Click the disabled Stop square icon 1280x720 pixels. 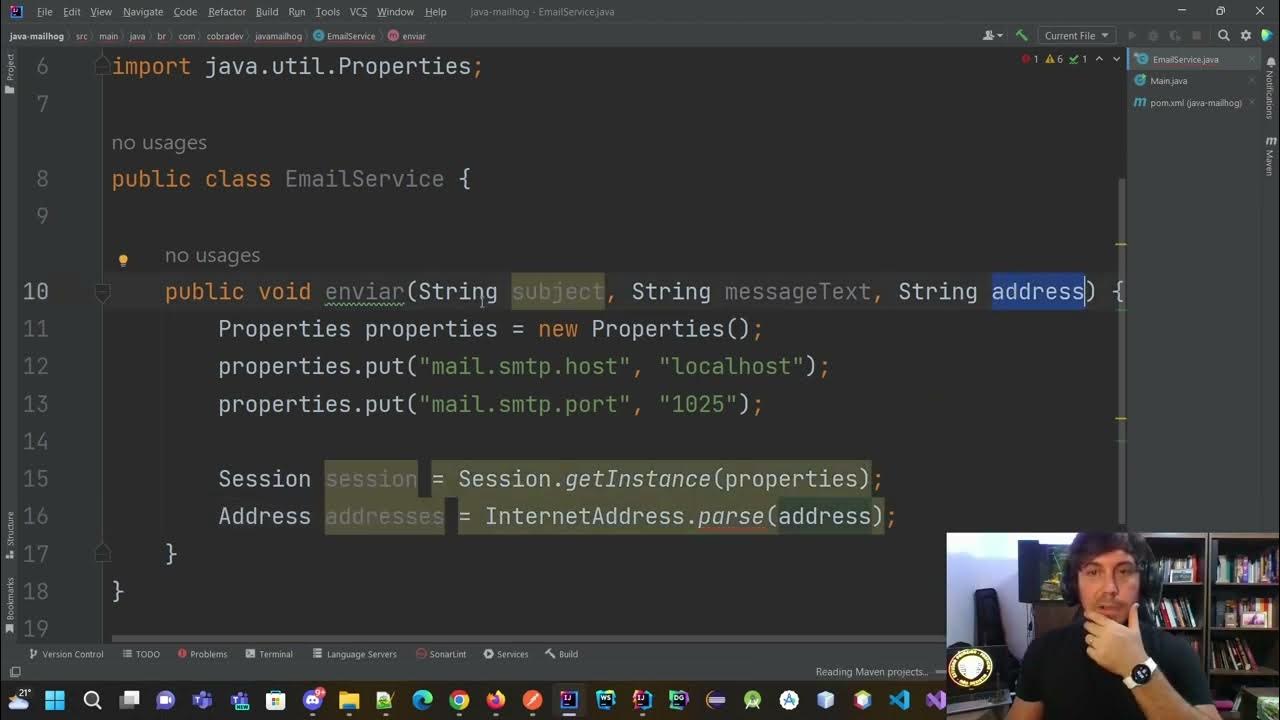click(x=1196, y=36)
